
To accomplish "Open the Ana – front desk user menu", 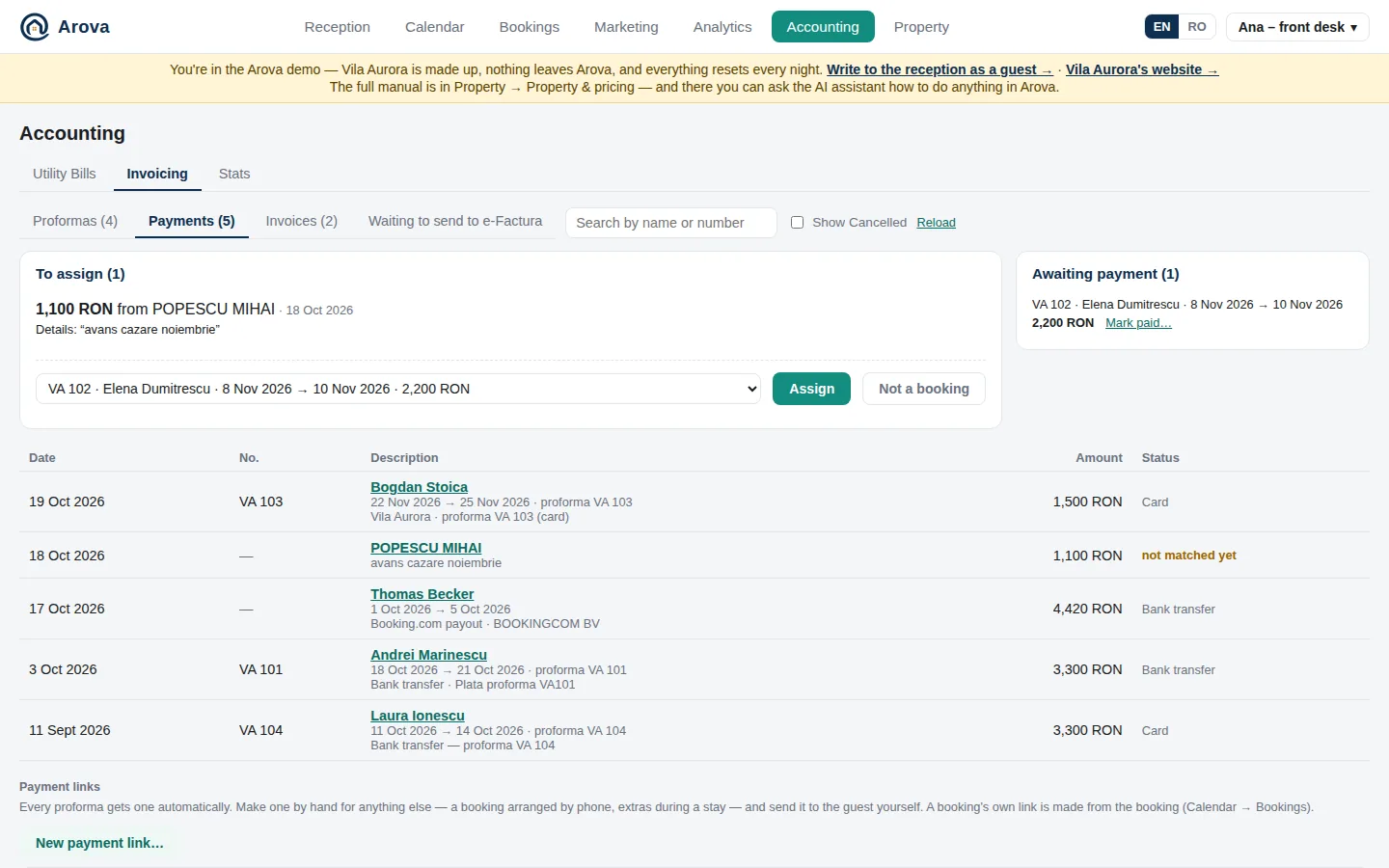I will pos(1297,27).
